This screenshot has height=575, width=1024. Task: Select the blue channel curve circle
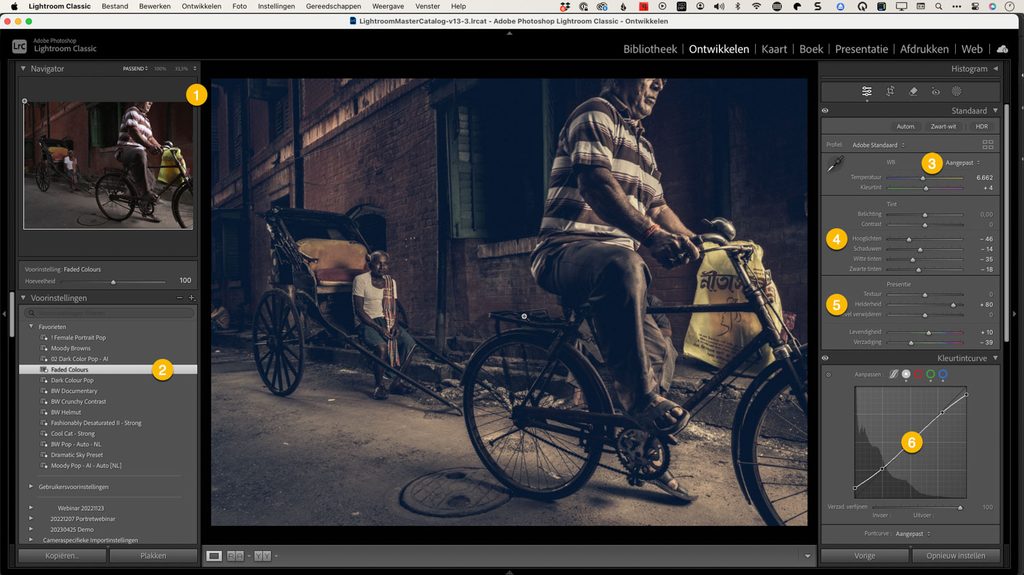click(x=943, y=374)
